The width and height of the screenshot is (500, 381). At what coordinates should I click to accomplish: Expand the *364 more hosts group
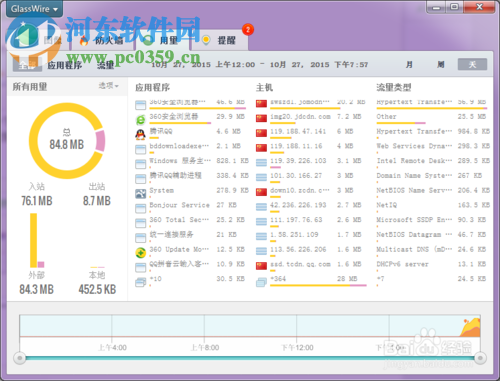click(x=261, y=282)
